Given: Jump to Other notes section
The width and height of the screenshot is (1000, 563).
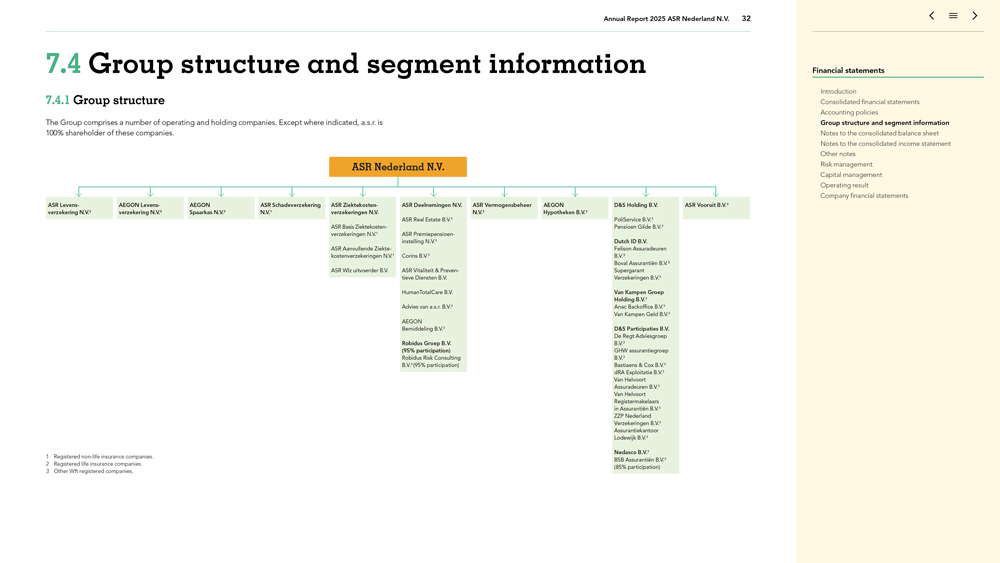Looking at the screenshot, I should [x=838, y=154].
